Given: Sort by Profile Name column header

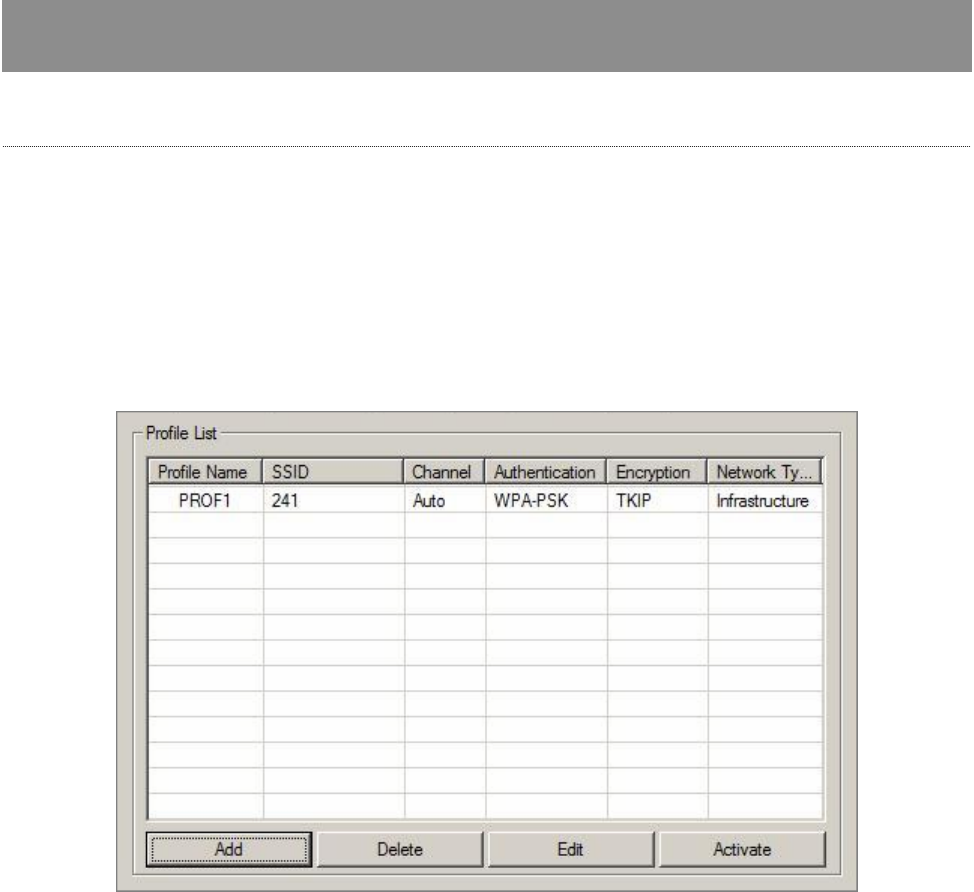Looking at the screenshot, I should pyautogui.click(x=205, y=472).
